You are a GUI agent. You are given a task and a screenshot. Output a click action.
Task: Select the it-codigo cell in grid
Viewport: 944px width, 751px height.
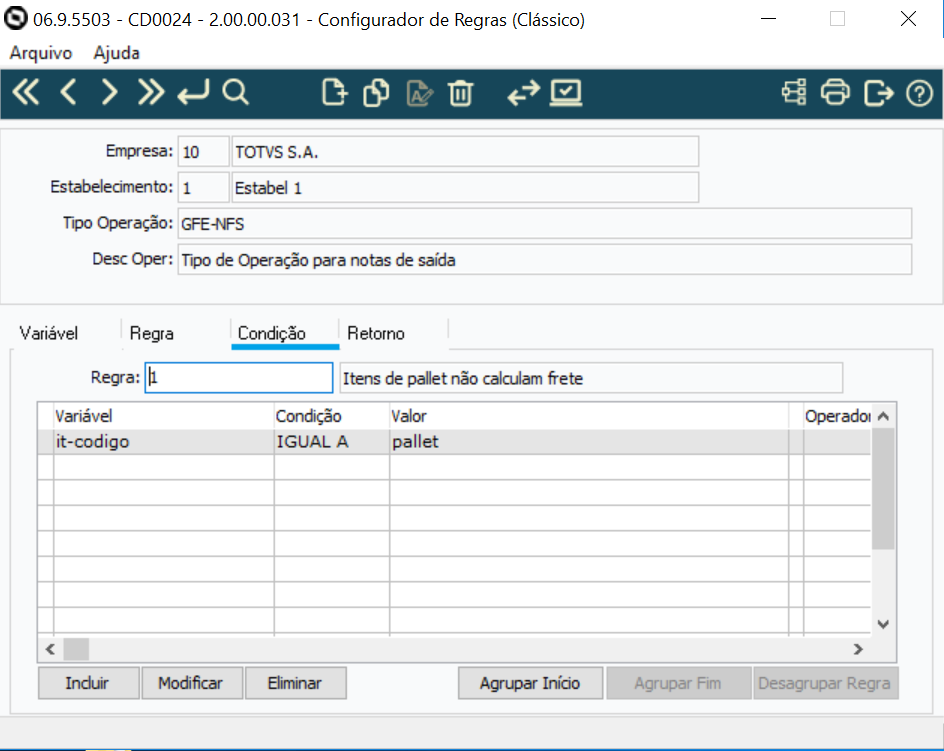(164, 441)
